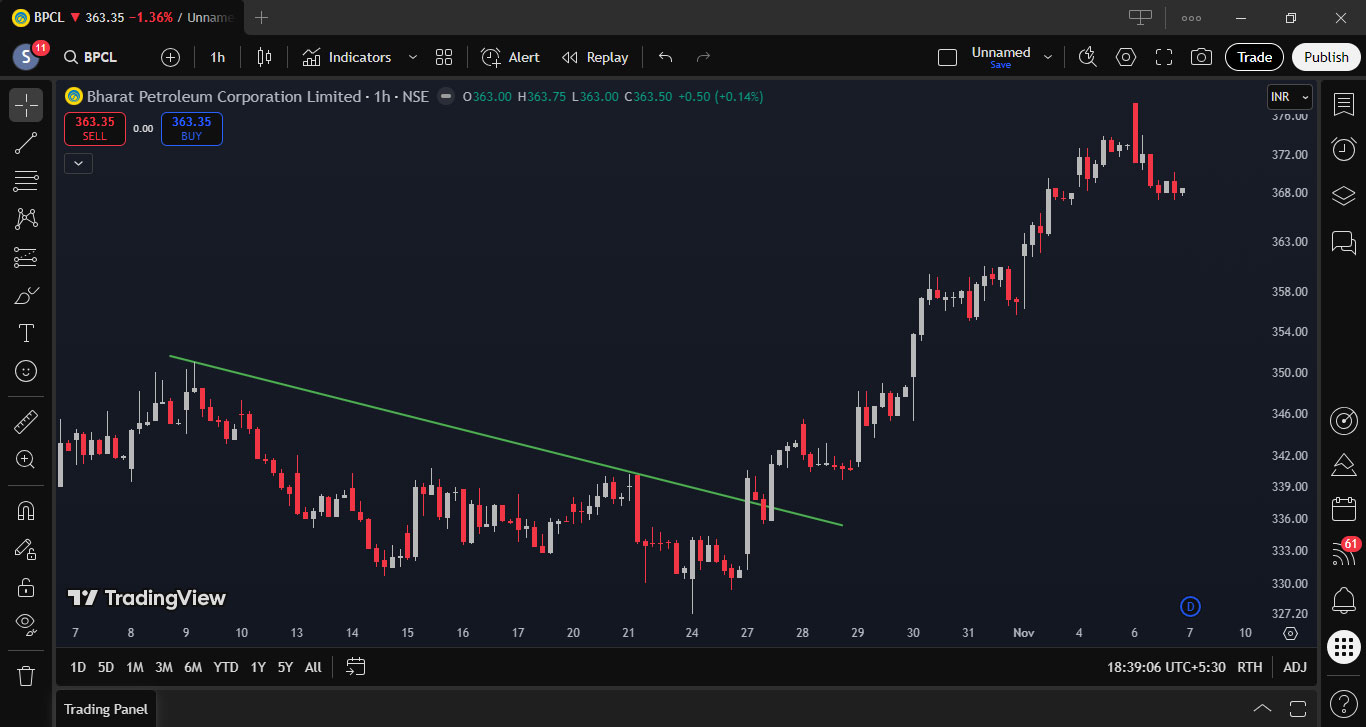1366x727 pixels.
Task: Open the Alerts clock panel
Action: point(1344,149)
